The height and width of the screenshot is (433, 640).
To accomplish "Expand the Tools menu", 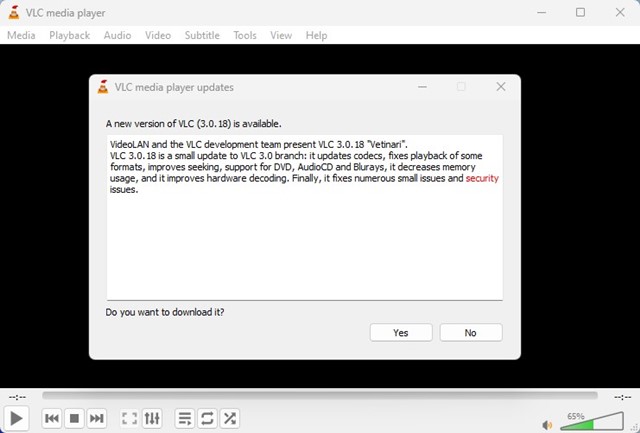I will tap(245, 35).
